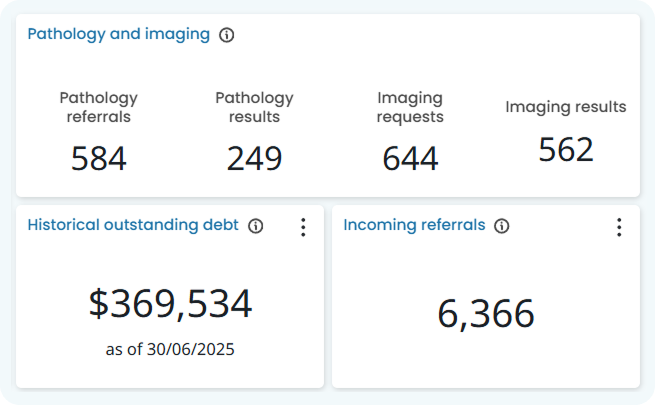Select the Imaging requests value 644
The width and height of the screenshot is (655, 405).
click(x=410, y=159)
